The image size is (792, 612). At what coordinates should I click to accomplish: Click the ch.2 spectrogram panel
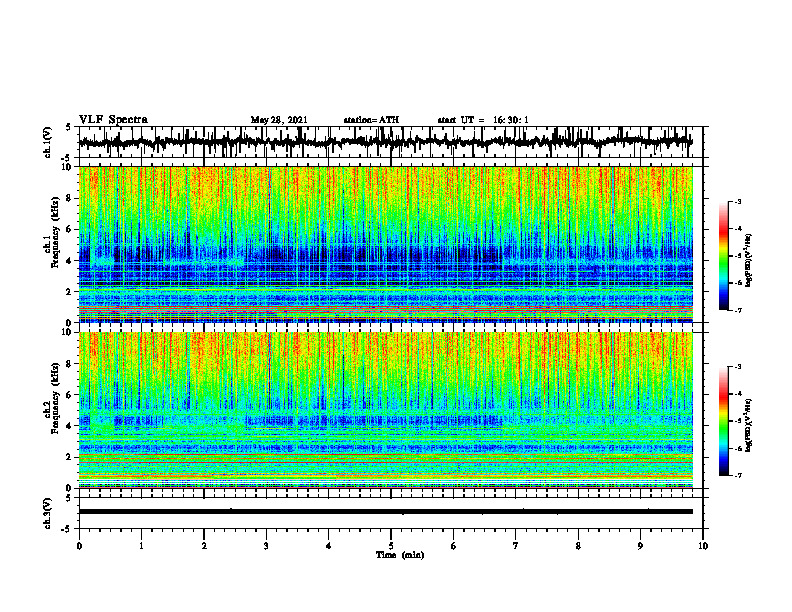tap(386, 410)
